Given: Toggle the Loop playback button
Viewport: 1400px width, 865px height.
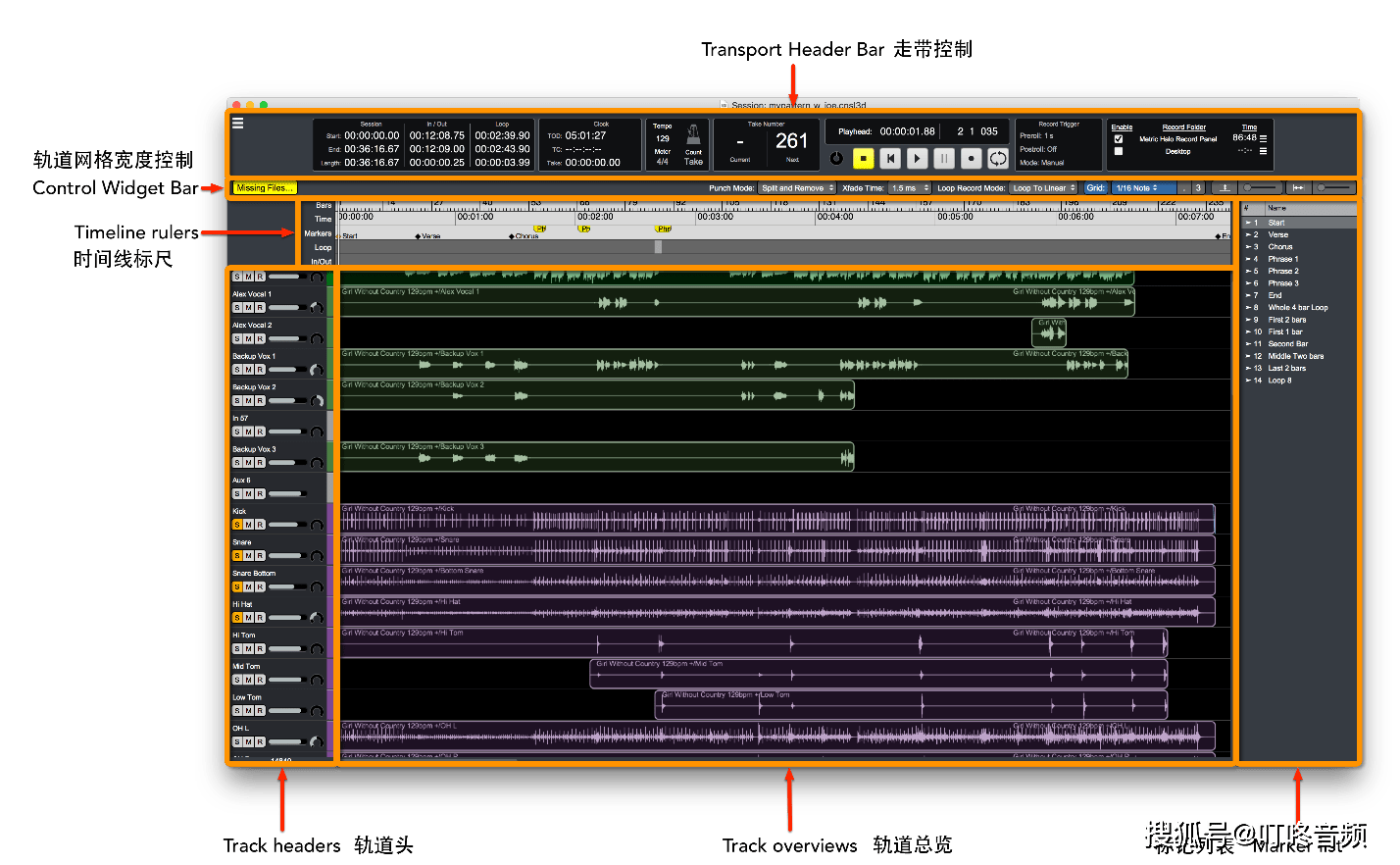Looking at the screenshot, I should (998, 158).
